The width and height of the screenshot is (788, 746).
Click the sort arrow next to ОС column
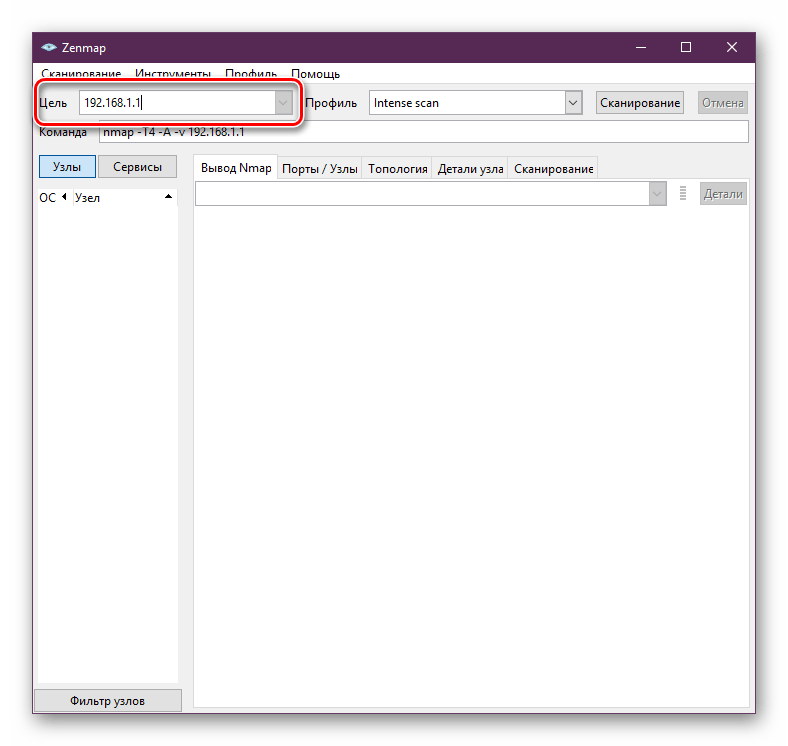(x=64, y=197)
